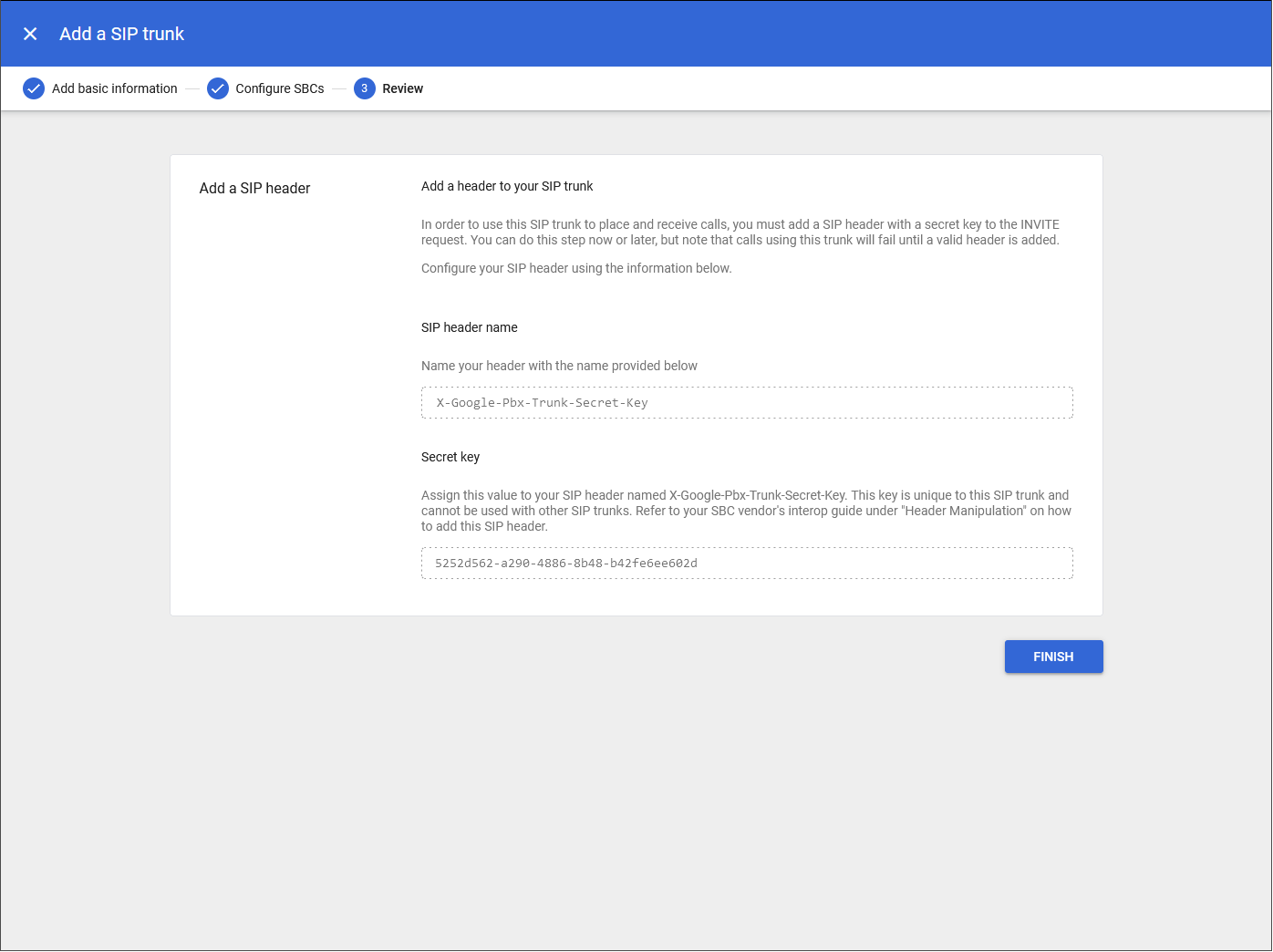This screenshot has width=1273, height=952.
Task: Go back to Add basic information step
Action: 115,88
